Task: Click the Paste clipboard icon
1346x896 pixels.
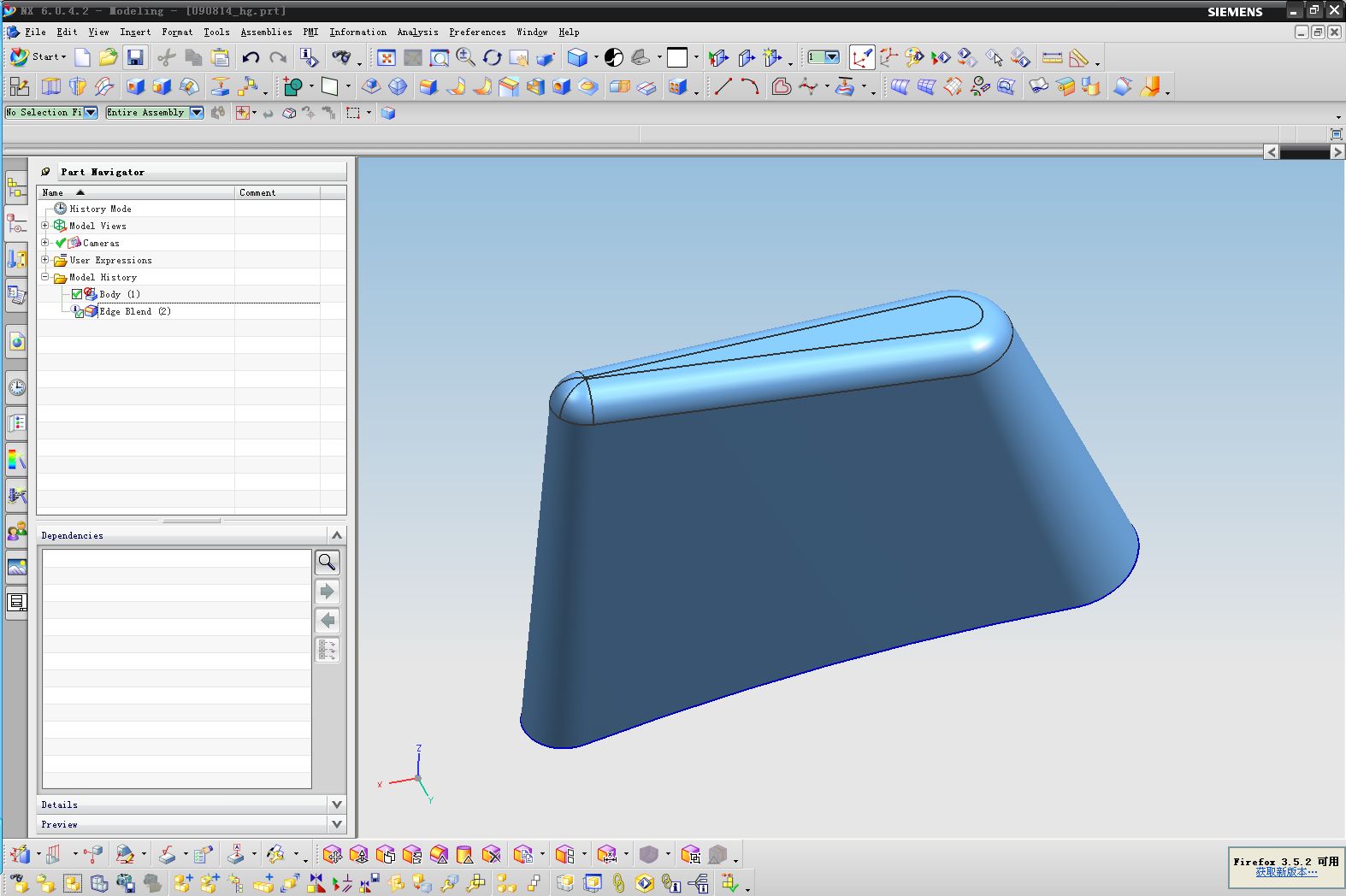Action: pos(221,57)
